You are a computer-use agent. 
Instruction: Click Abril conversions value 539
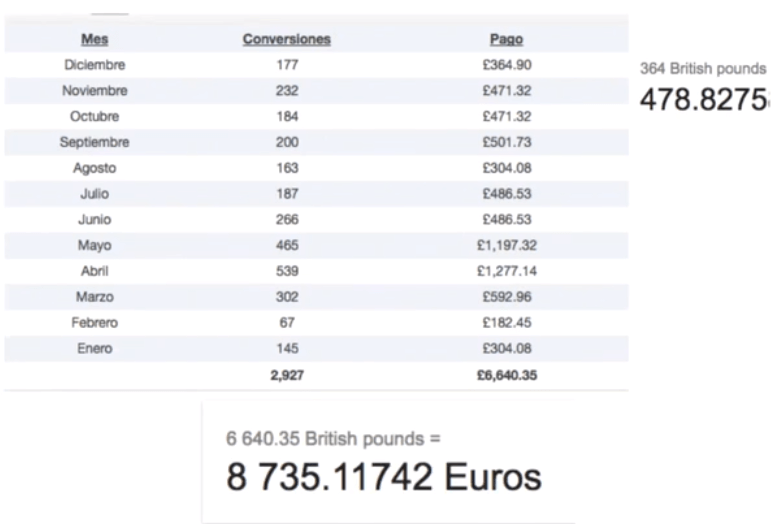click(x=287, y=271)
